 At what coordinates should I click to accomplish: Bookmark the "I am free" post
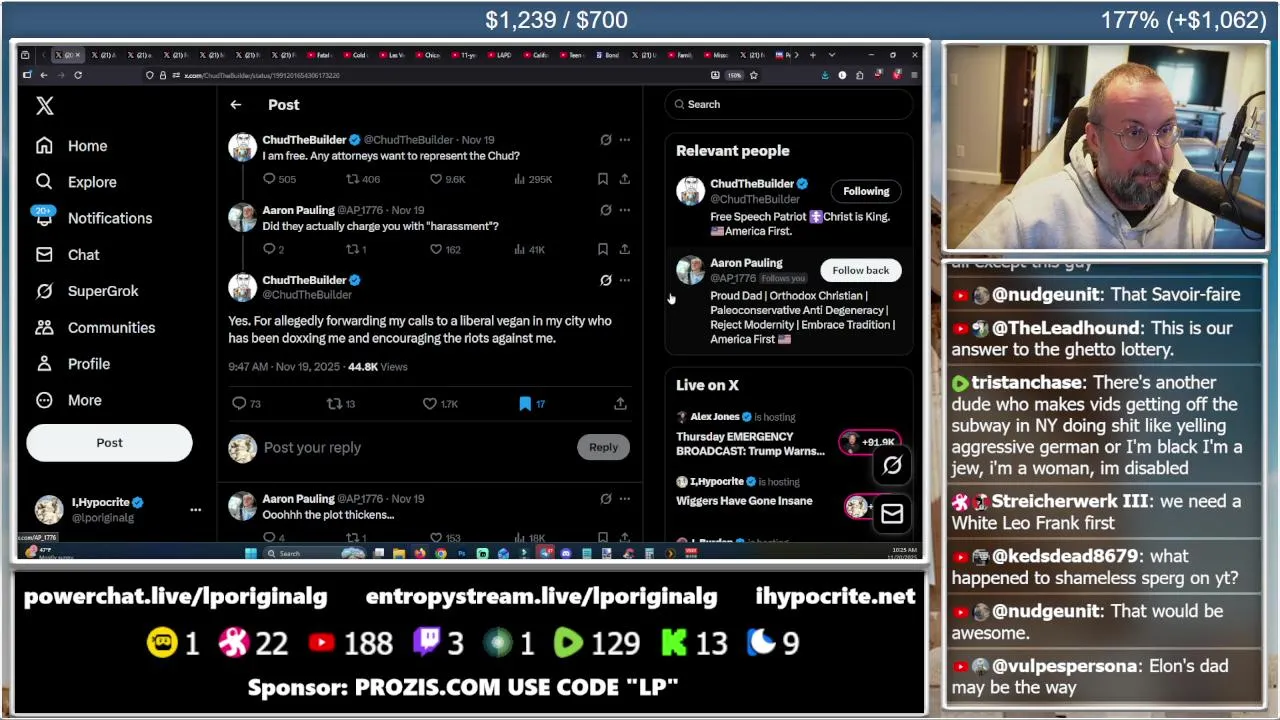603,179
